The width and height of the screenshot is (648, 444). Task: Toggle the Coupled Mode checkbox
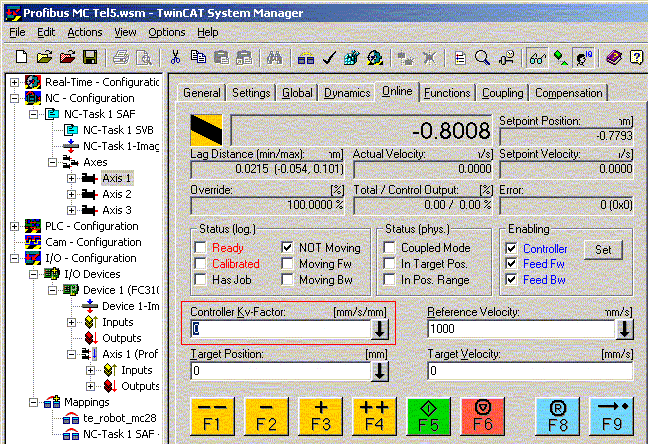[x=389, y=248]
